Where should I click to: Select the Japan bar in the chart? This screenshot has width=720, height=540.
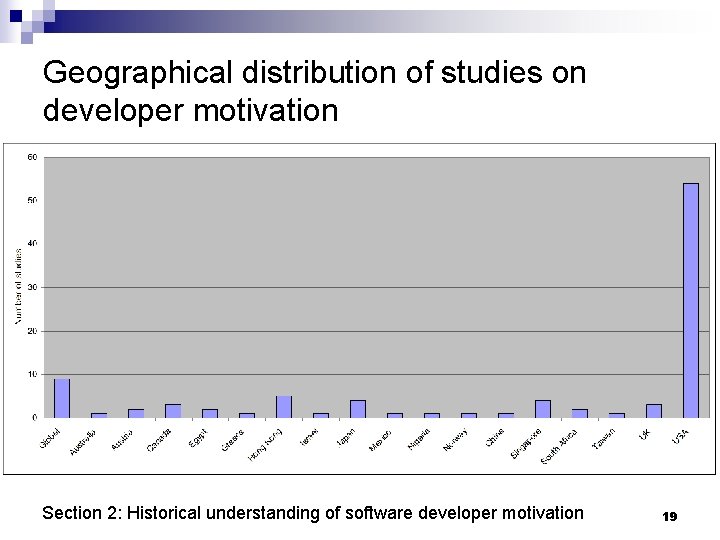click(x=358, y=409)
